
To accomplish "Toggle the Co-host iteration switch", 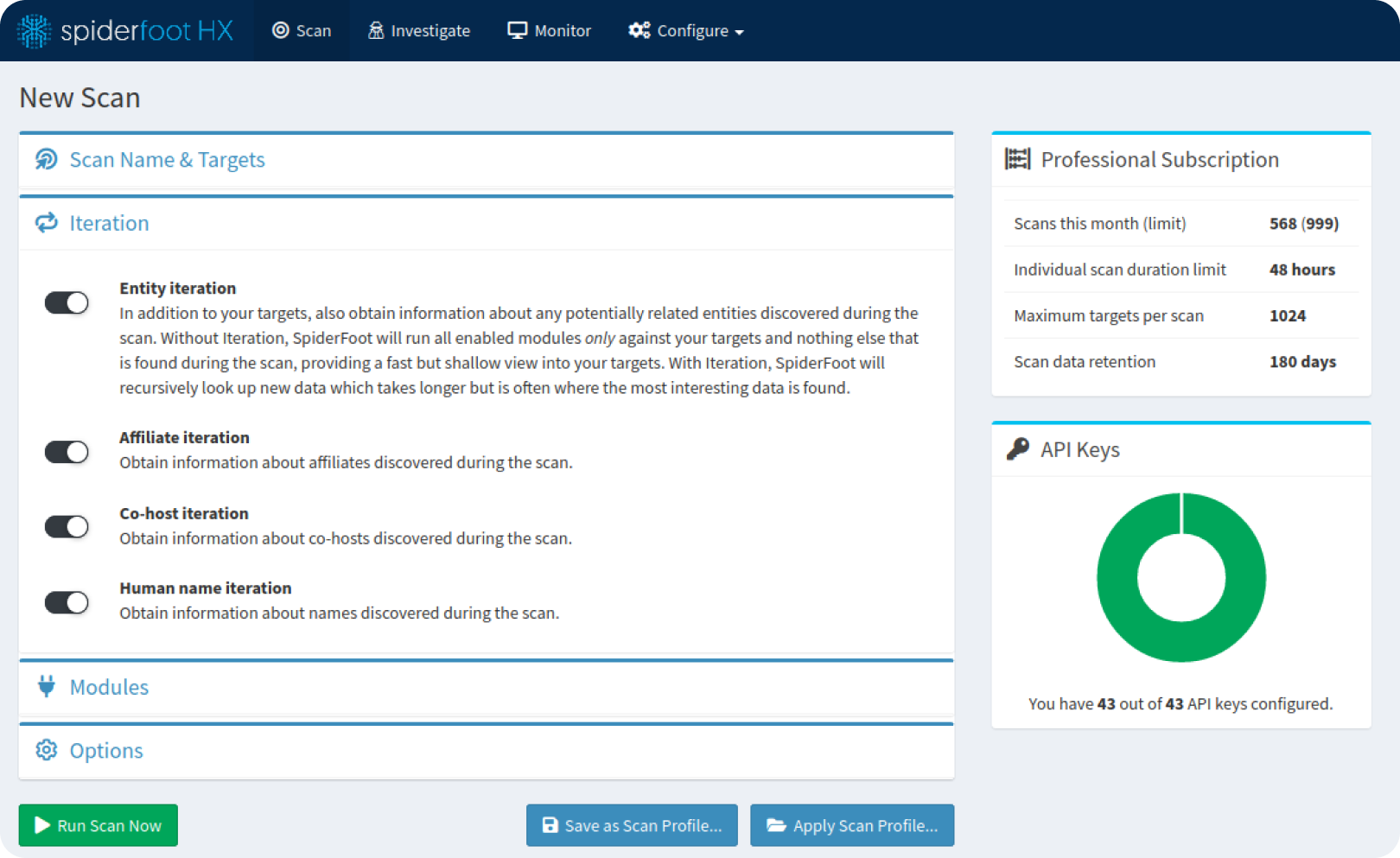I will tap(67, 526).
